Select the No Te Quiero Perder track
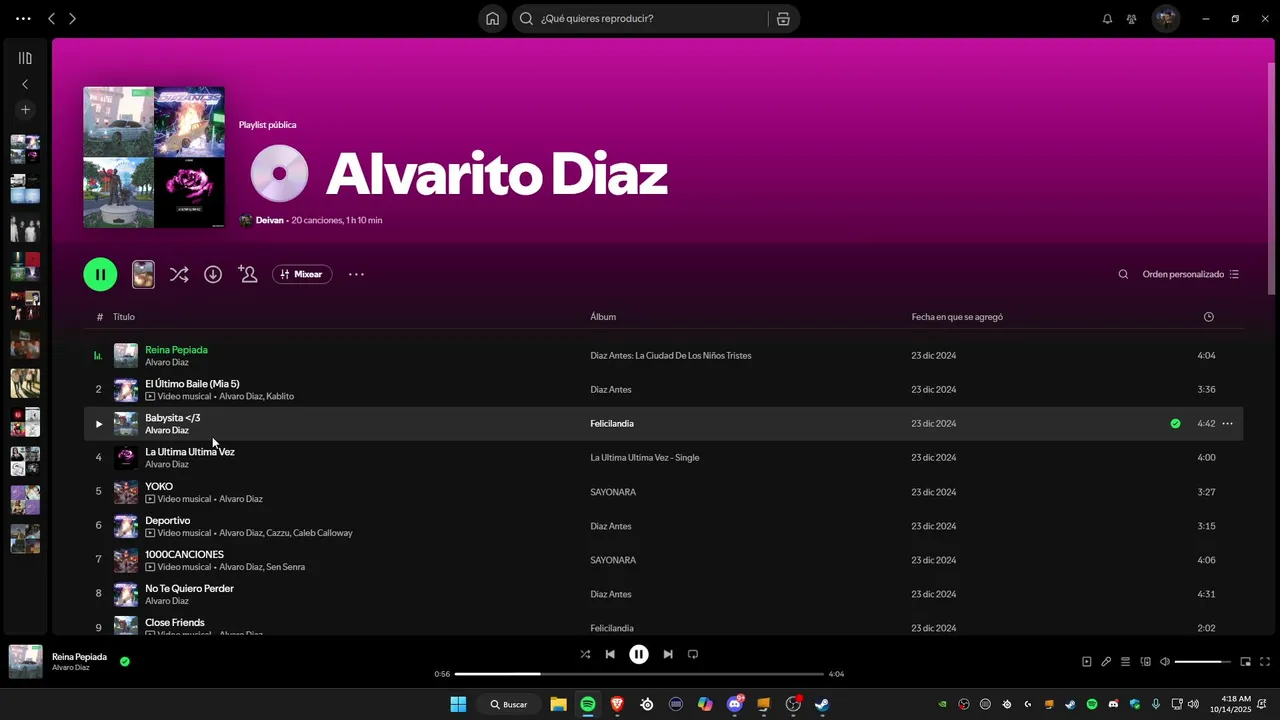Image resolution: width=1280 pixels, height=720 pixels. (189, 588)
